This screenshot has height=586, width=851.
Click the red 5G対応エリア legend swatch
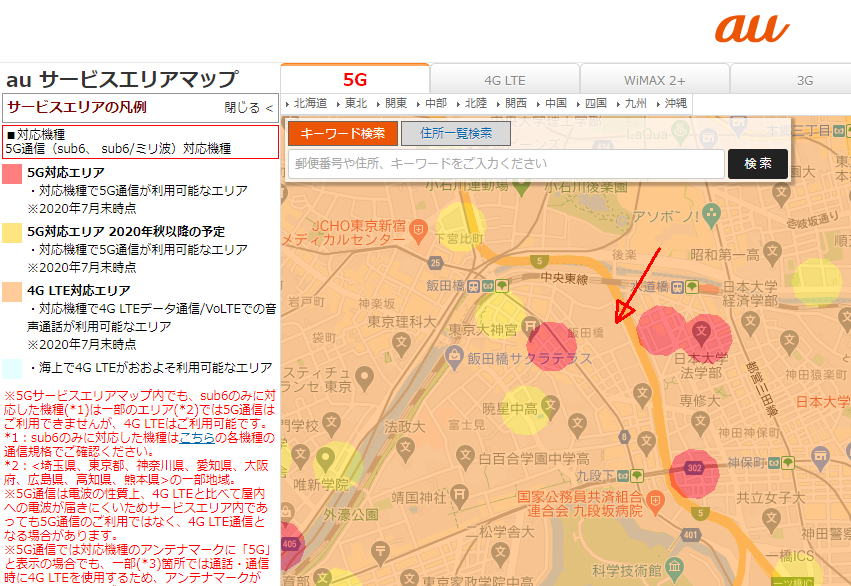tap(12, 175)
